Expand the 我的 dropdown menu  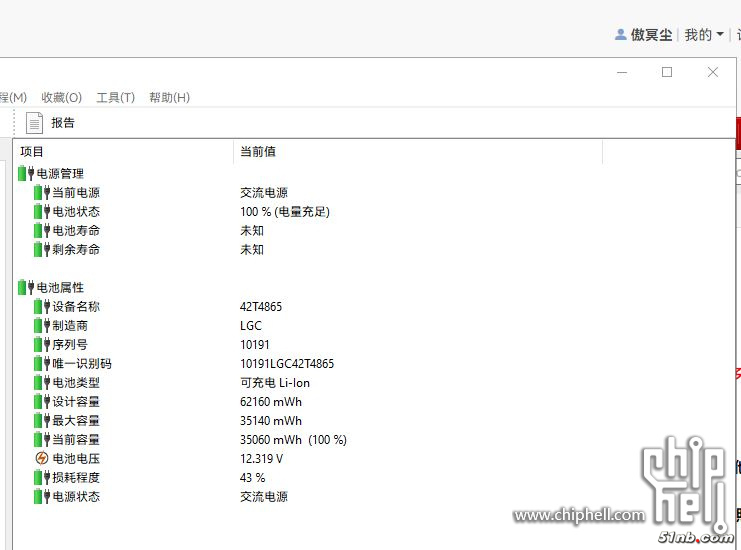pyautogui.click(x=704, y=34)
